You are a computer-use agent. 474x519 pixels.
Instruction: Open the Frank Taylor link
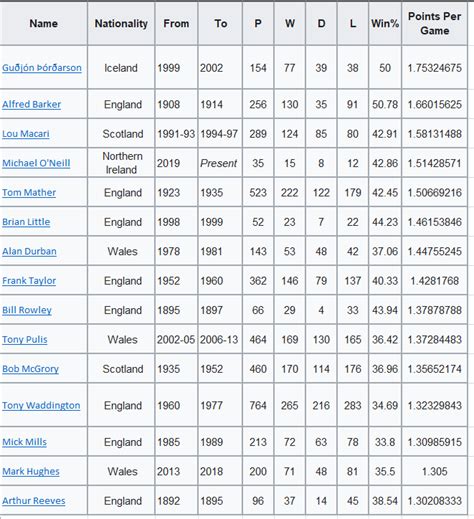coord(29,281)
